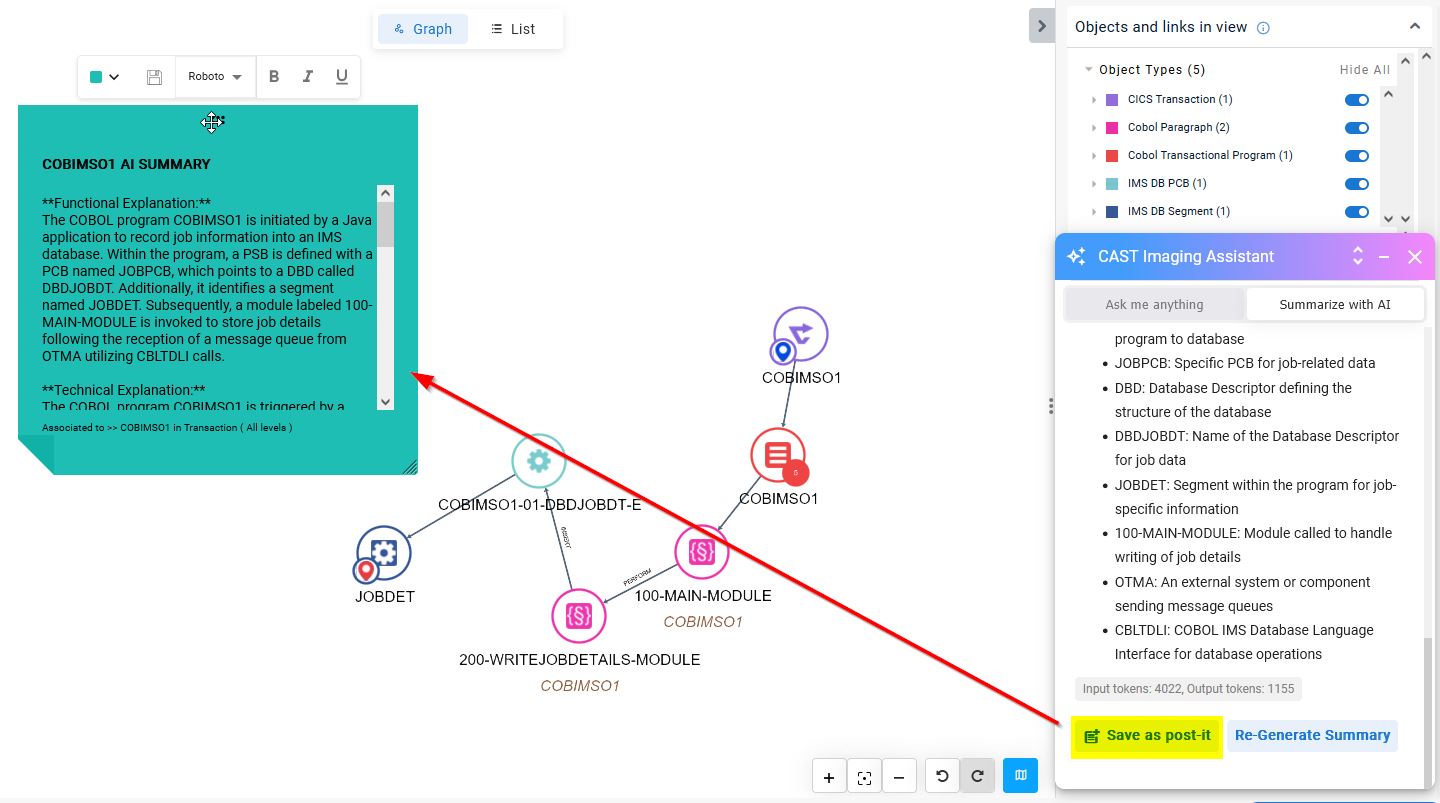This screenshot has width=1440, height=803.
Task: Click the post-it save disk icon
Action: 154,77
